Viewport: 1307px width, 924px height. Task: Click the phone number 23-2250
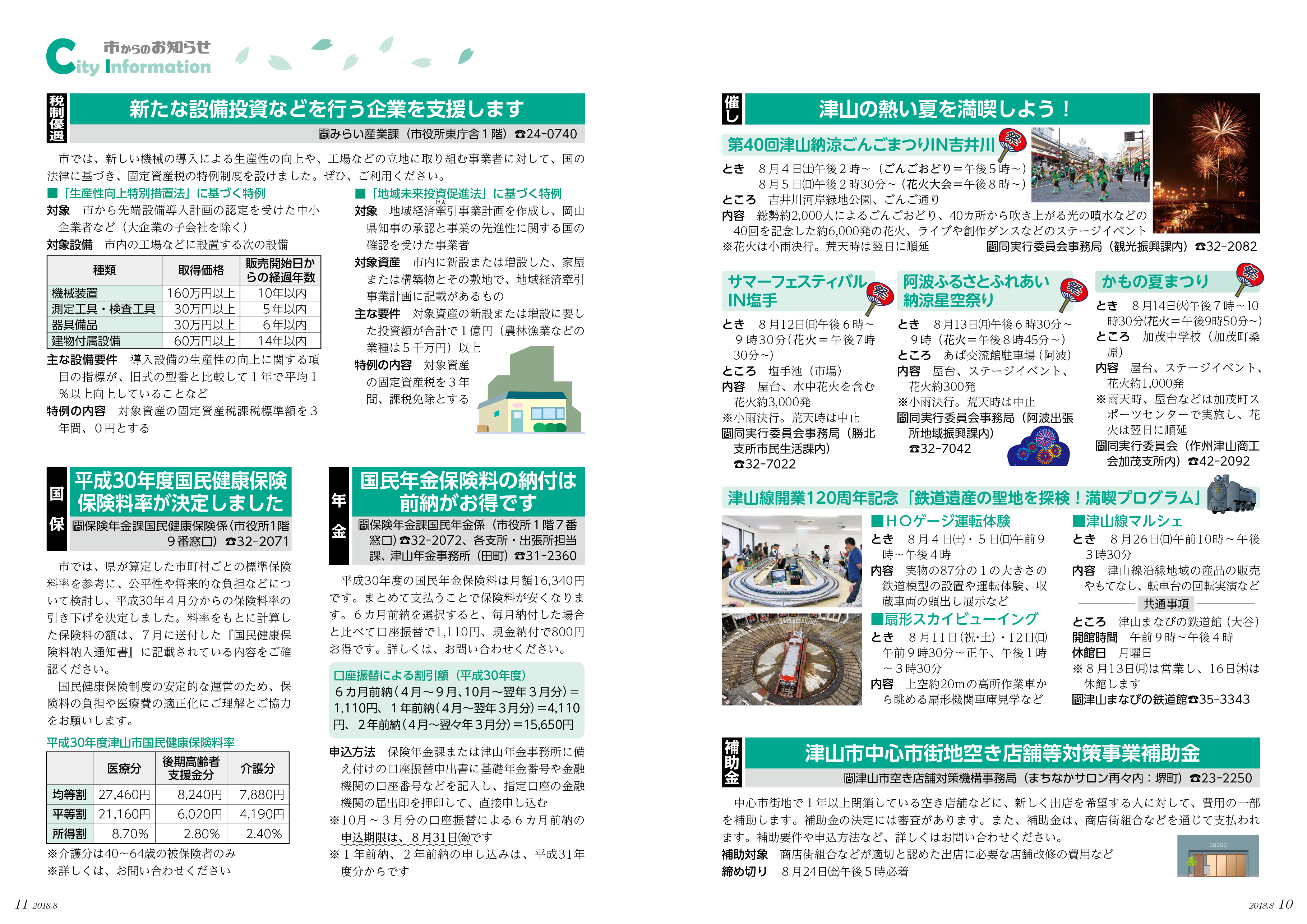point(1221,778)
